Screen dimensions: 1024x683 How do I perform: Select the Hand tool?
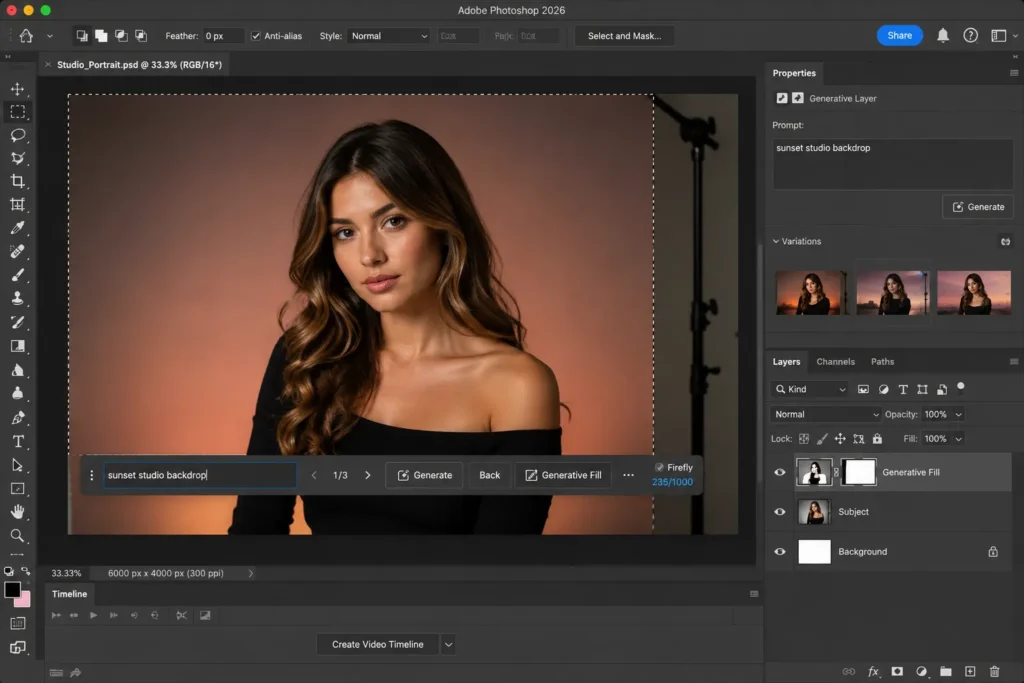[18, 511]
